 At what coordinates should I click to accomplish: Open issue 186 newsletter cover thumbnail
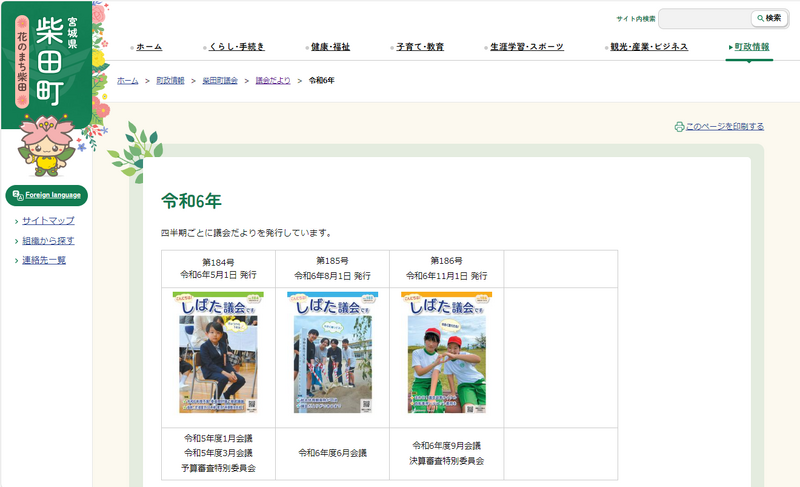(446, 353)
